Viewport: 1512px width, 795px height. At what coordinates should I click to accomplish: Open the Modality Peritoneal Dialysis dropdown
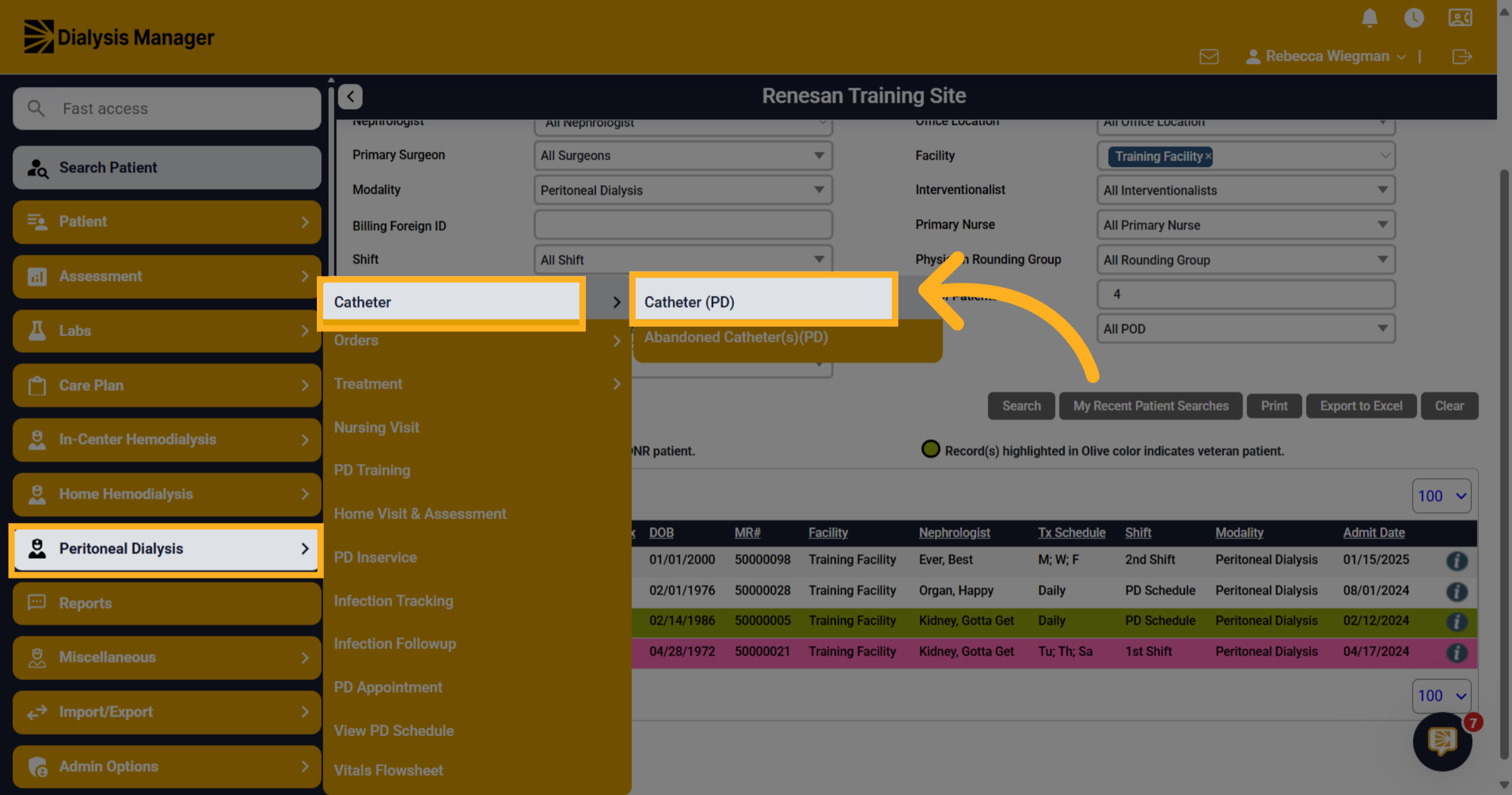coord(683,190)
